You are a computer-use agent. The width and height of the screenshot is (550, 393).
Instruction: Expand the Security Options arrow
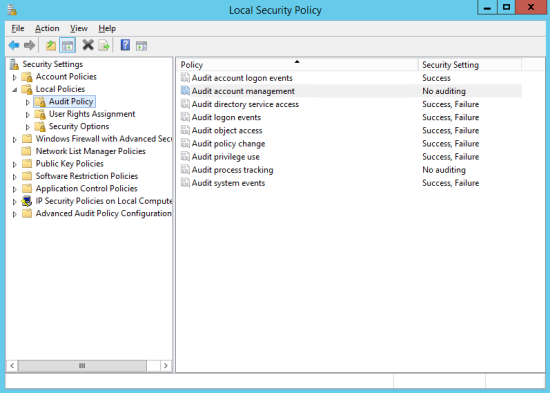point(28,127)
